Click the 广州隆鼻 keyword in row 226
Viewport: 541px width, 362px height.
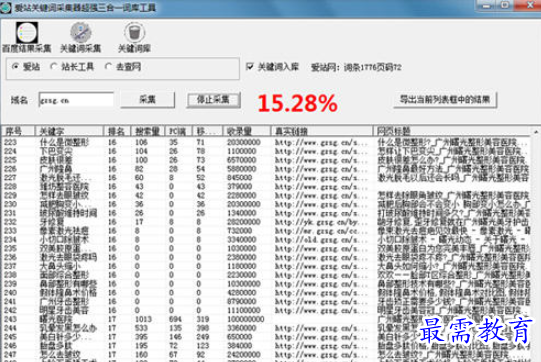pos(56,169)
